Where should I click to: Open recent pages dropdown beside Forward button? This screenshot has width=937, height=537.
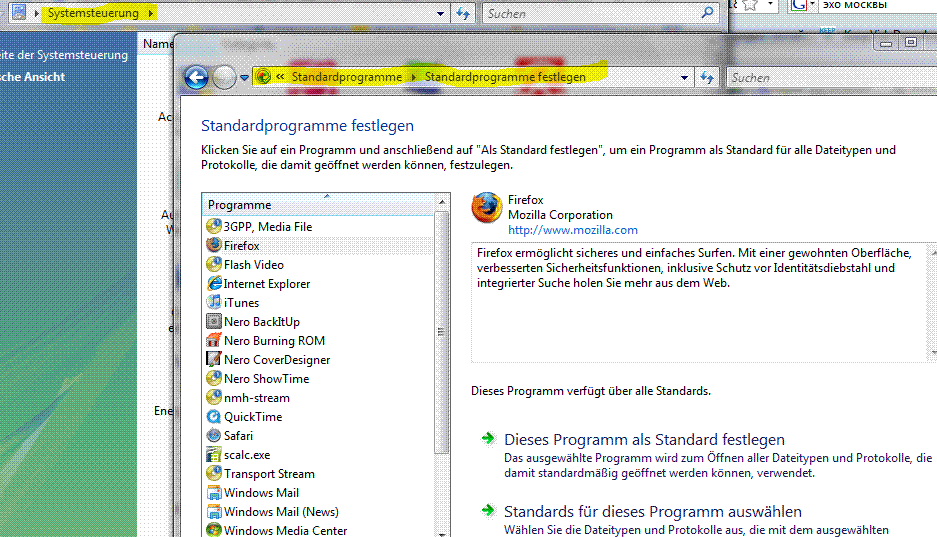[244, 78]
